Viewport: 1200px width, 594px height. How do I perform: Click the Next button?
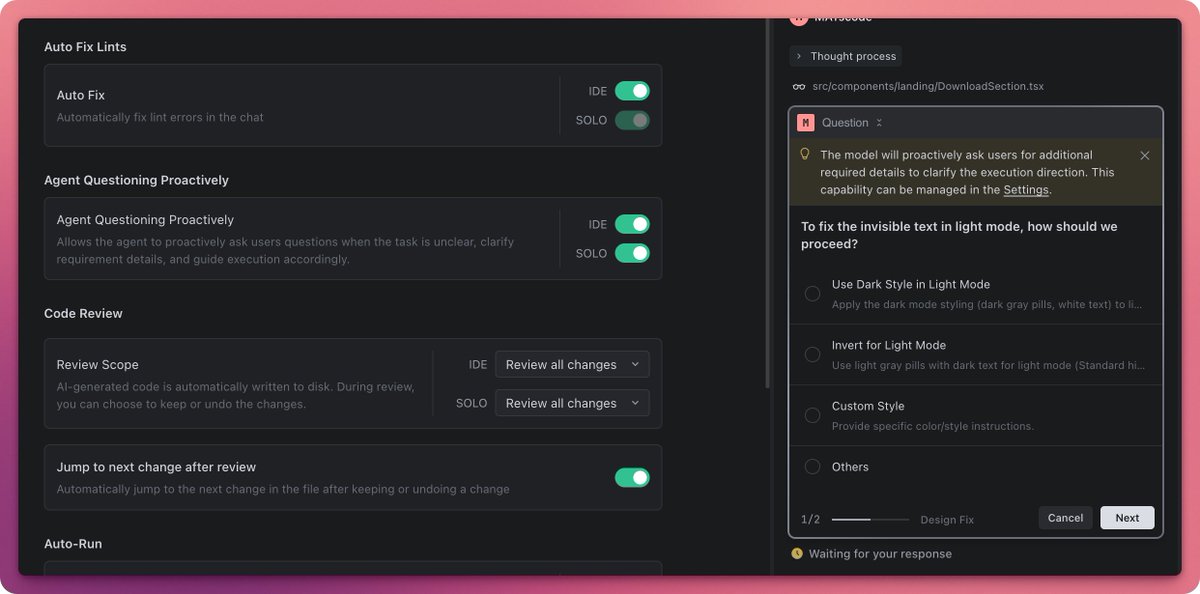coord(1127,518)
